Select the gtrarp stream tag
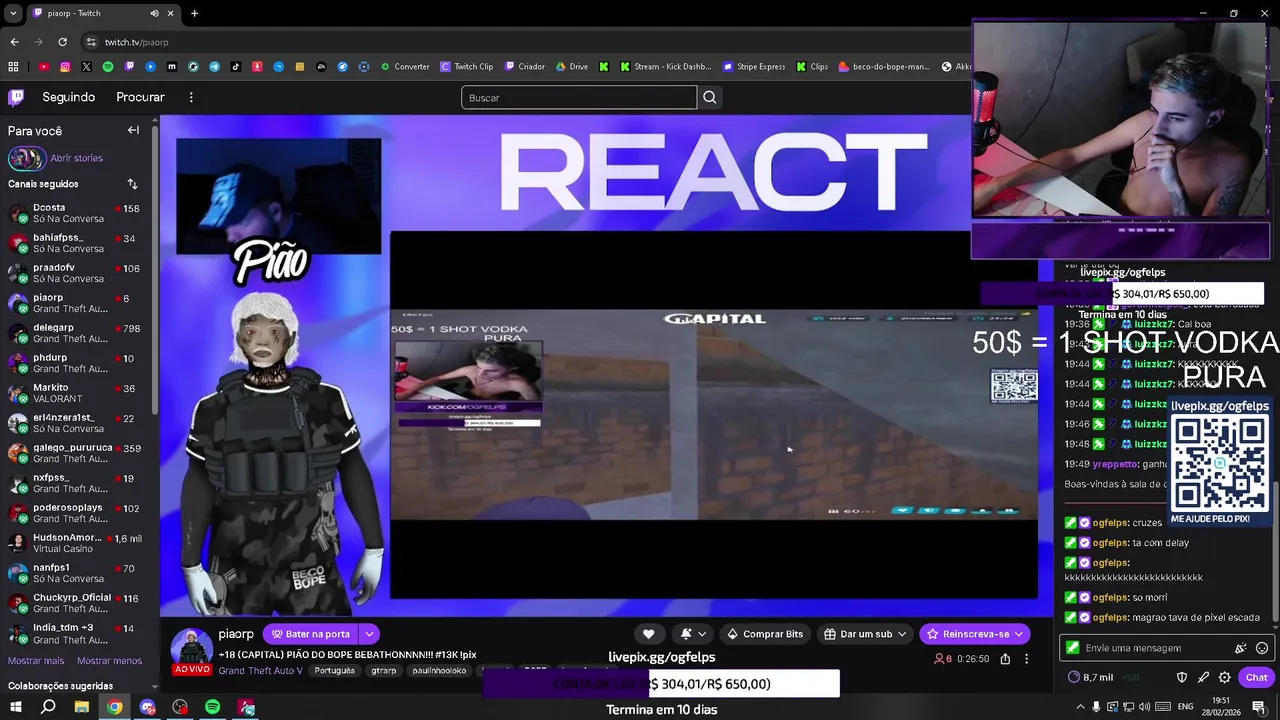This screenshot has width=1280, height=720. 384,671
